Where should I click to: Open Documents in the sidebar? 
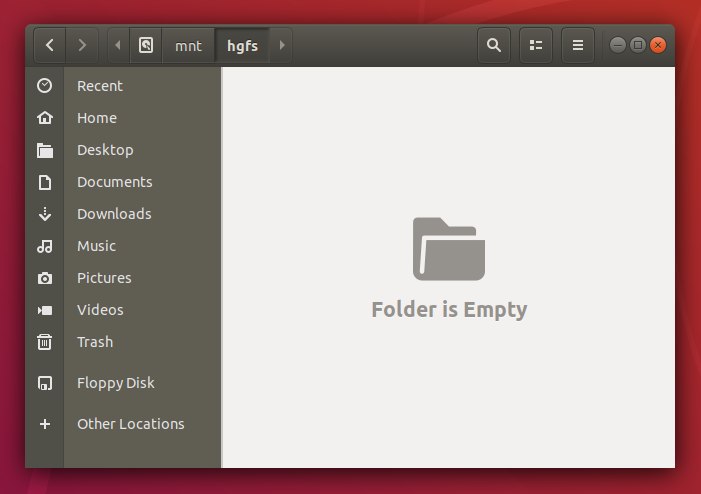tap(115, 182)
